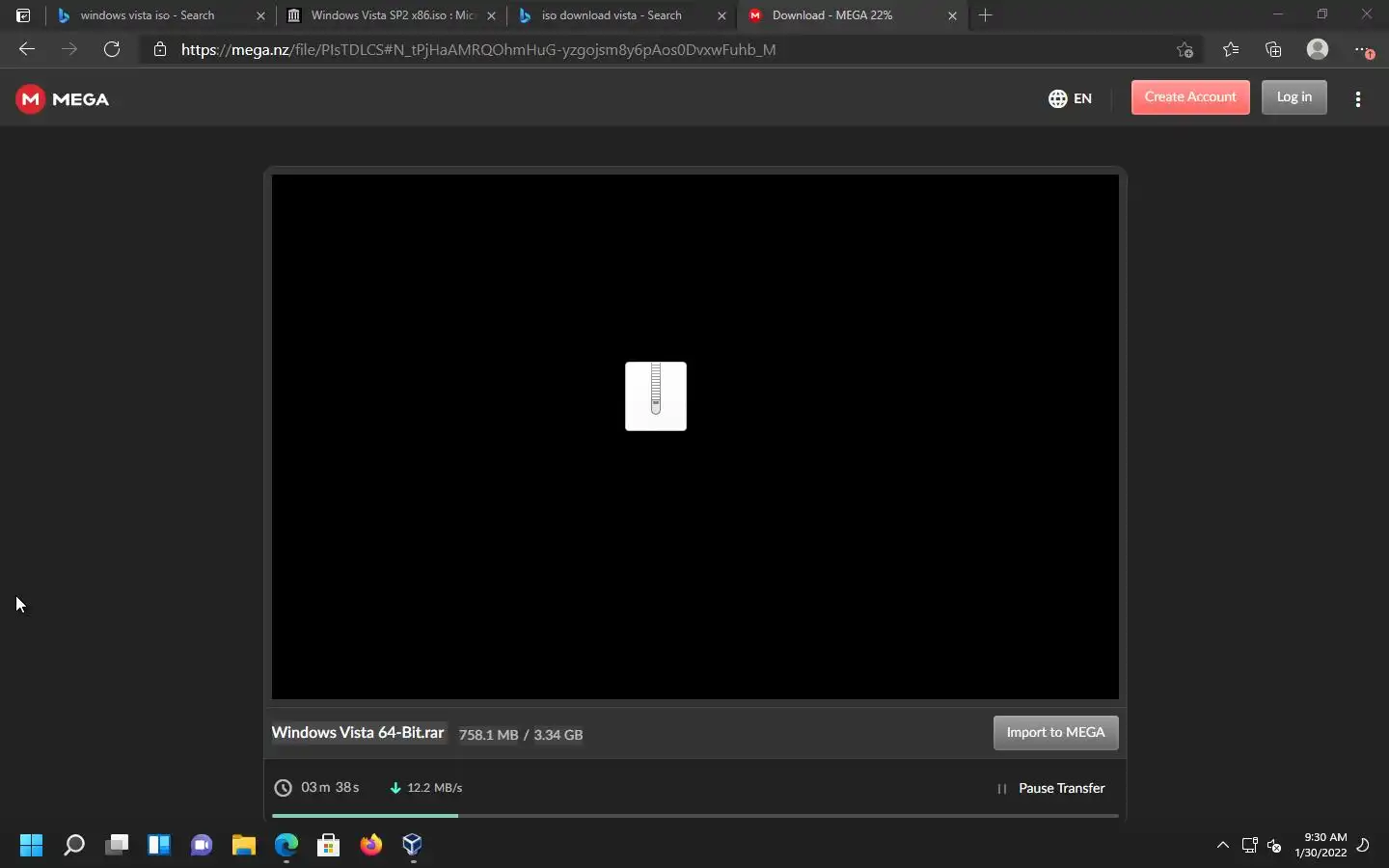Close the windows vista iso Search tab
Viewport: 1389px width, 868px height.
[260, 15]
